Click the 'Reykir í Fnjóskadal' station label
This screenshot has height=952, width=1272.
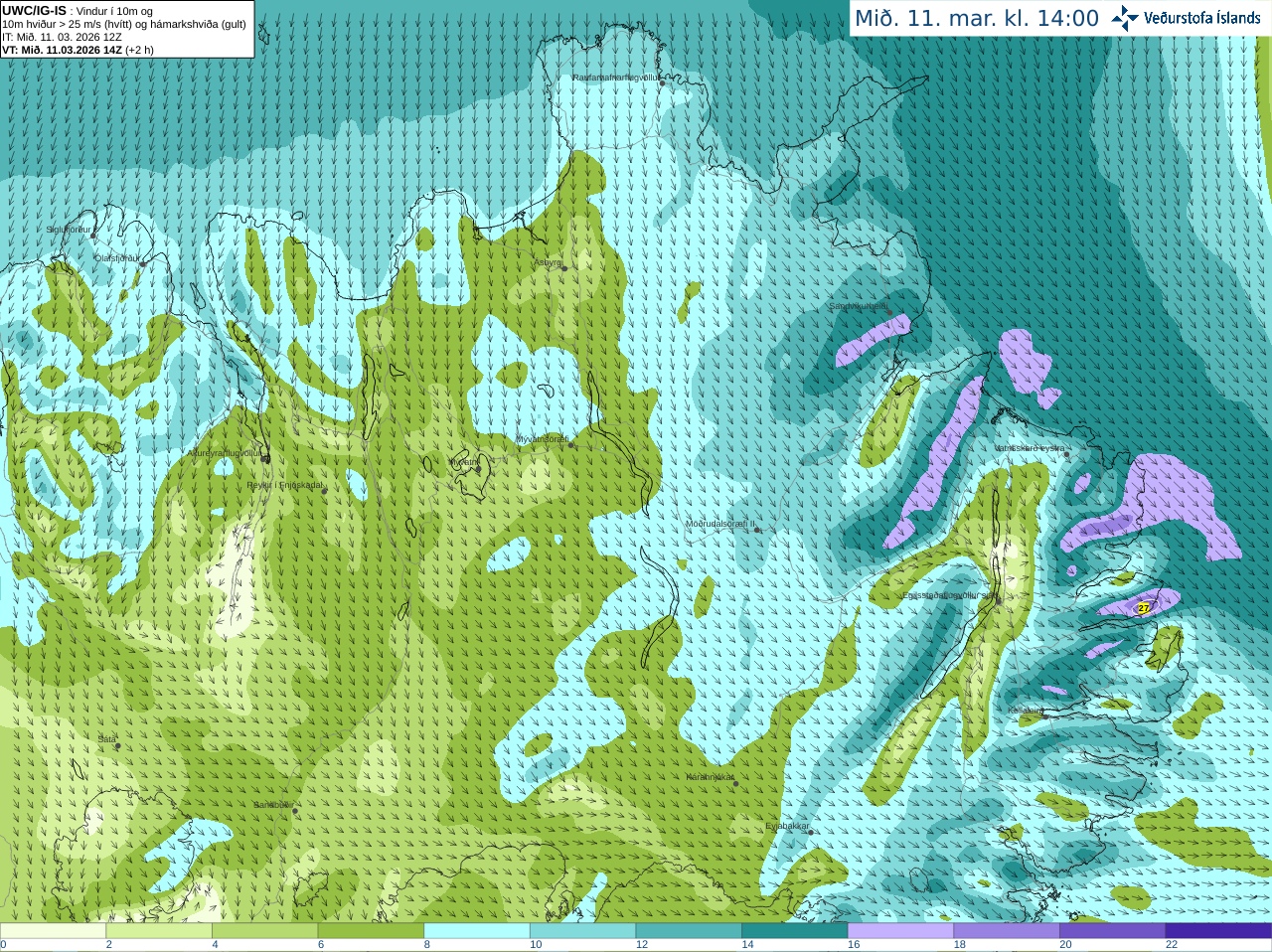tap(285, 485)
